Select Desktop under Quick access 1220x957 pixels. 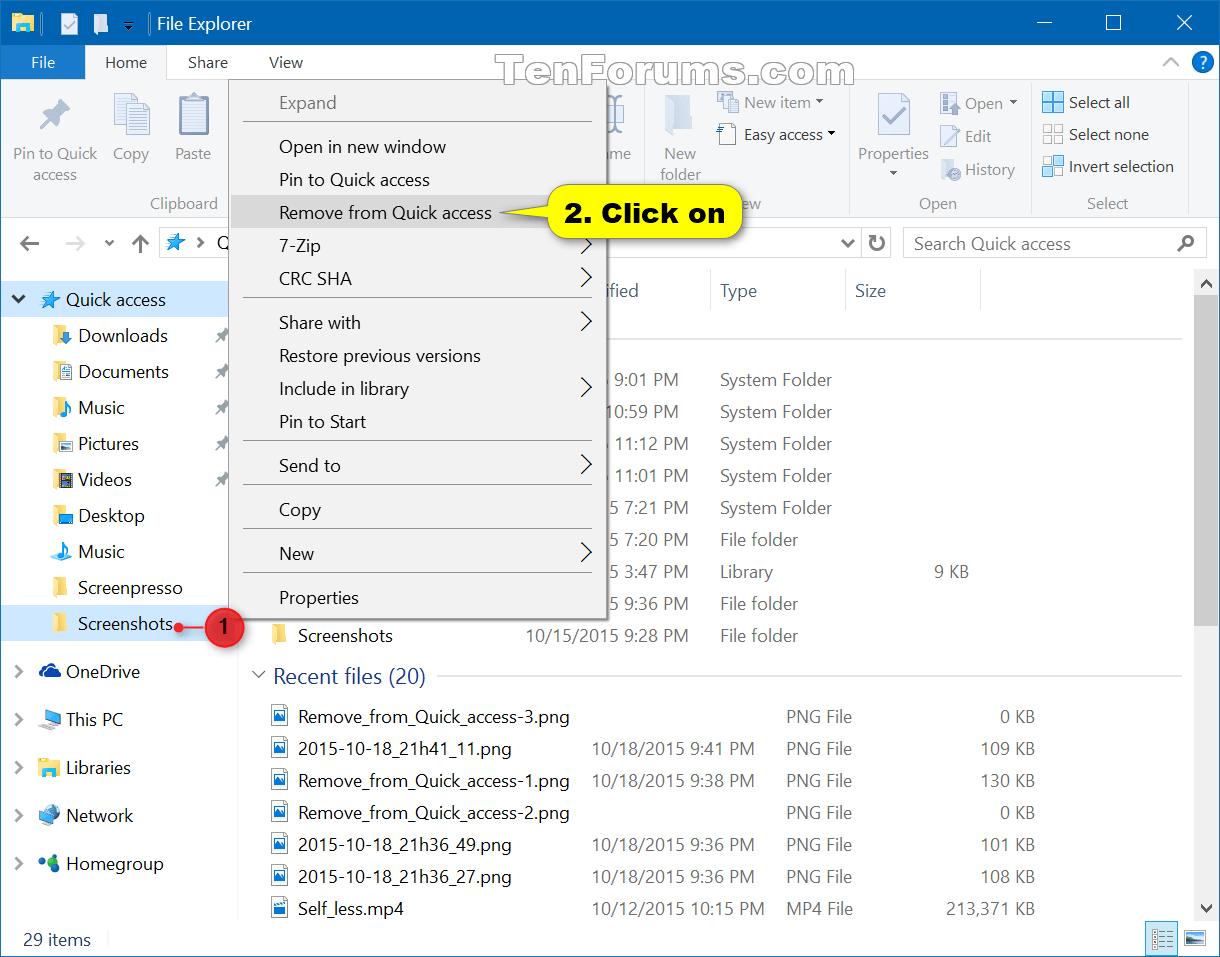tap(98, 515)
